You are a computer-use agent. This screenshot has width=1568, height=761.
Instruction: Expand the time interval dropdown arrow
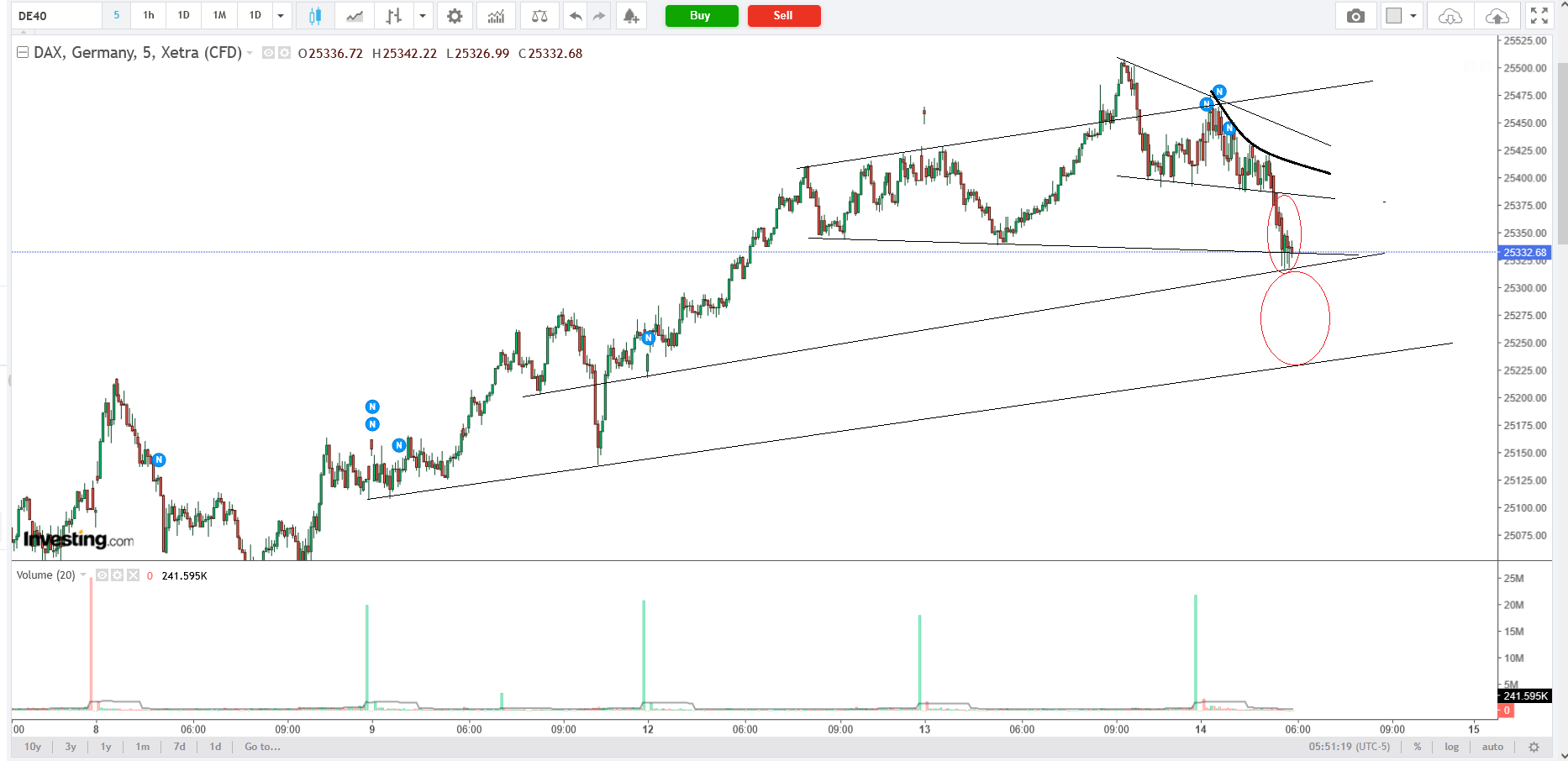click(281, 16)
